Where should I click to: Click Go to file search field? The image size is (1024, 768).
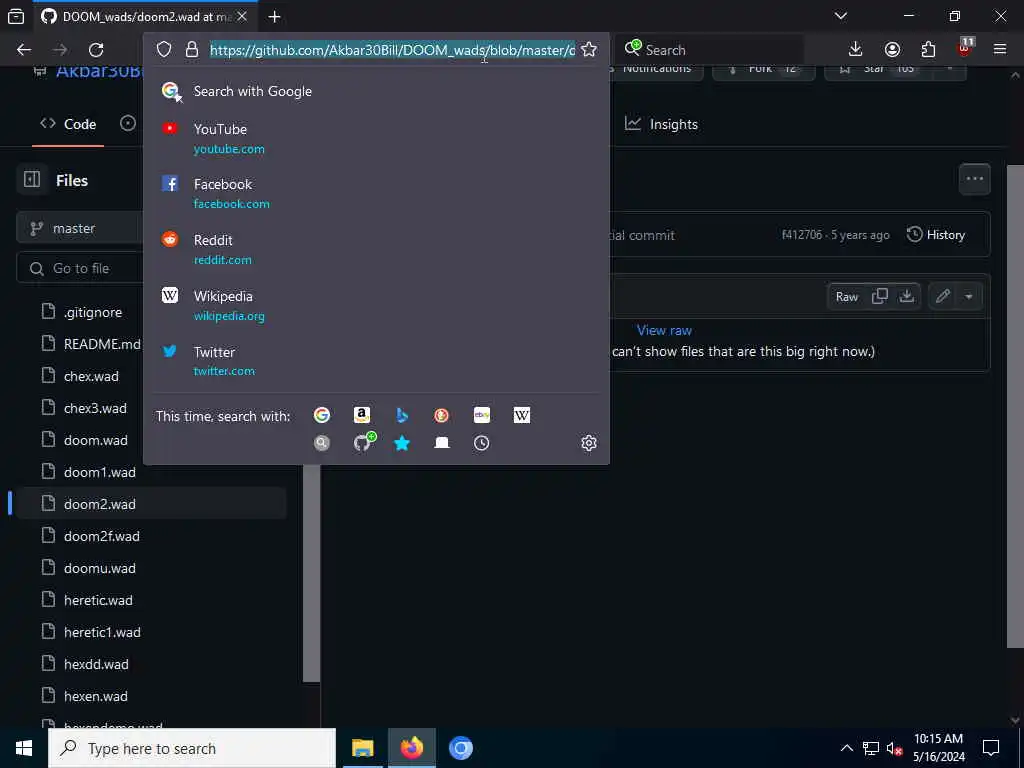[x=81, y=268]
